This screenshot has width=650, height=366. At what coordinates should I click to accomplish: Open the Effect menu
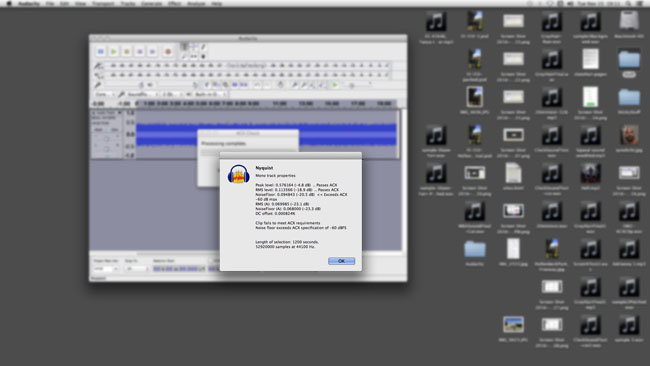[x=175, y=3]
